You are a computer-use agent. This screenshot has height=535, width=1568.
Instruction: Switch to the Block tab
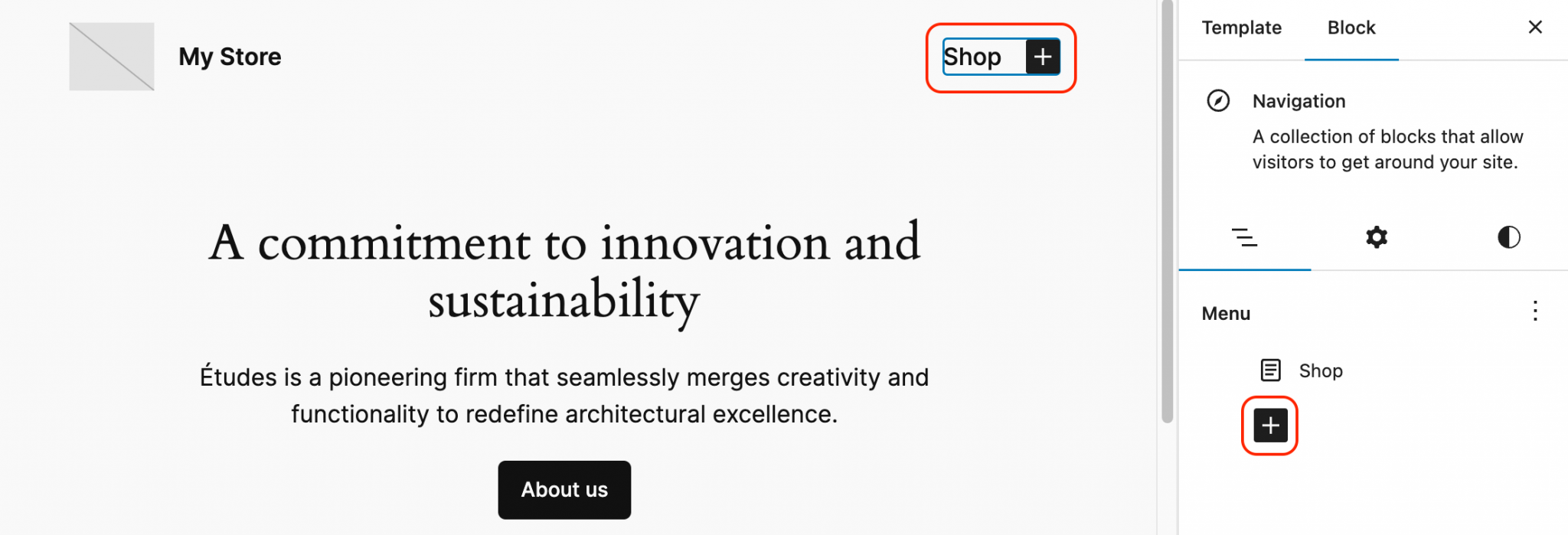click(x=1351, y=28)
